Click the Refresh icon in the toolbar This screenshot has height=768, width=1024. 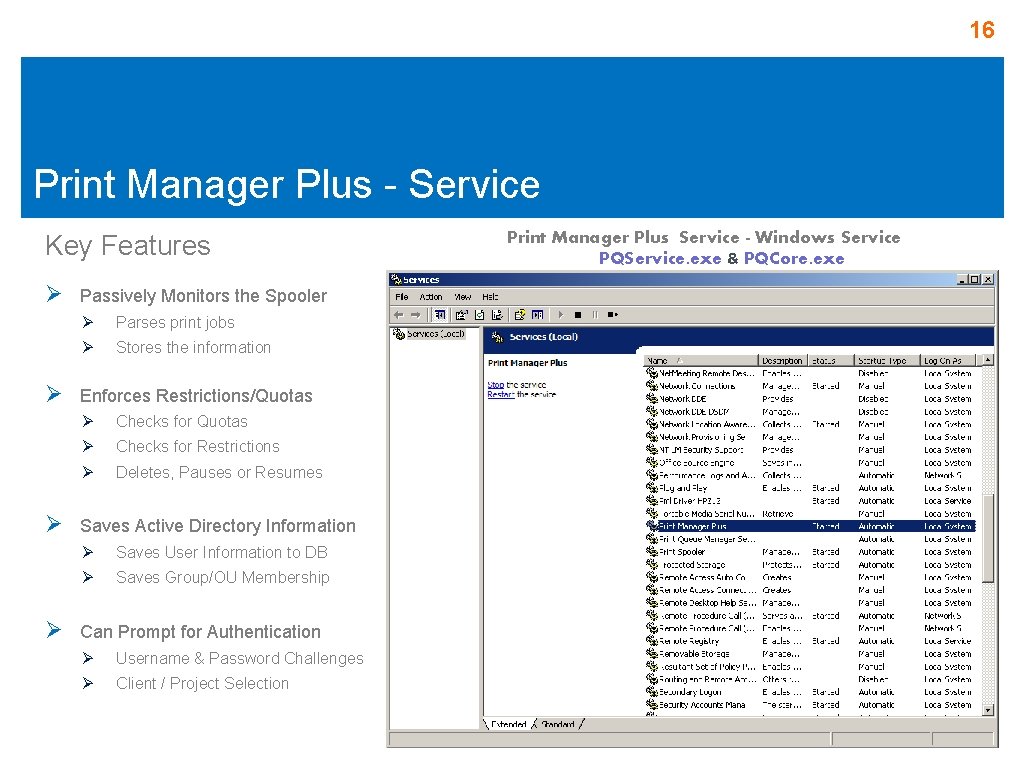point(479,315)
